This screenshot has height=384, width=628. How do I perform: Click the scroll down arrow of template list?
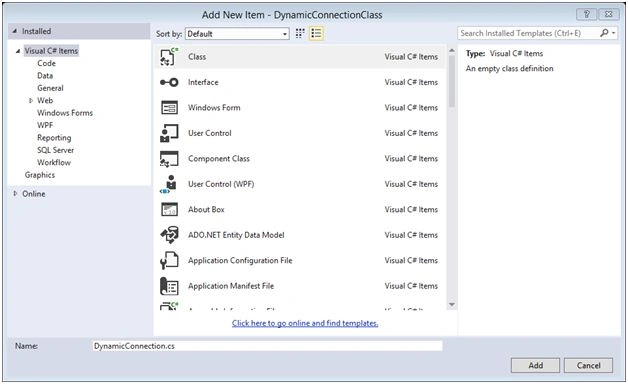pos(452,305)
